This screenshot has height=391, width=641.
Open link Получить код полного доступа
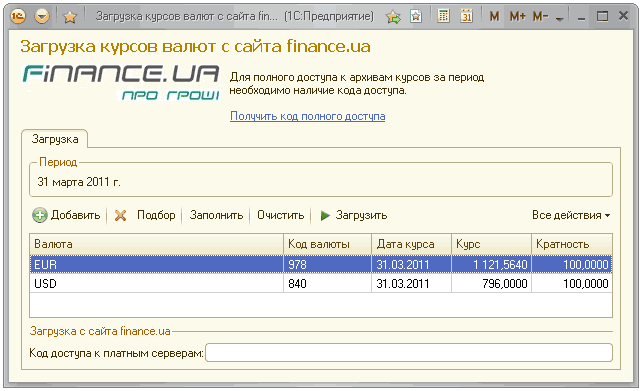tap(307, 116)
